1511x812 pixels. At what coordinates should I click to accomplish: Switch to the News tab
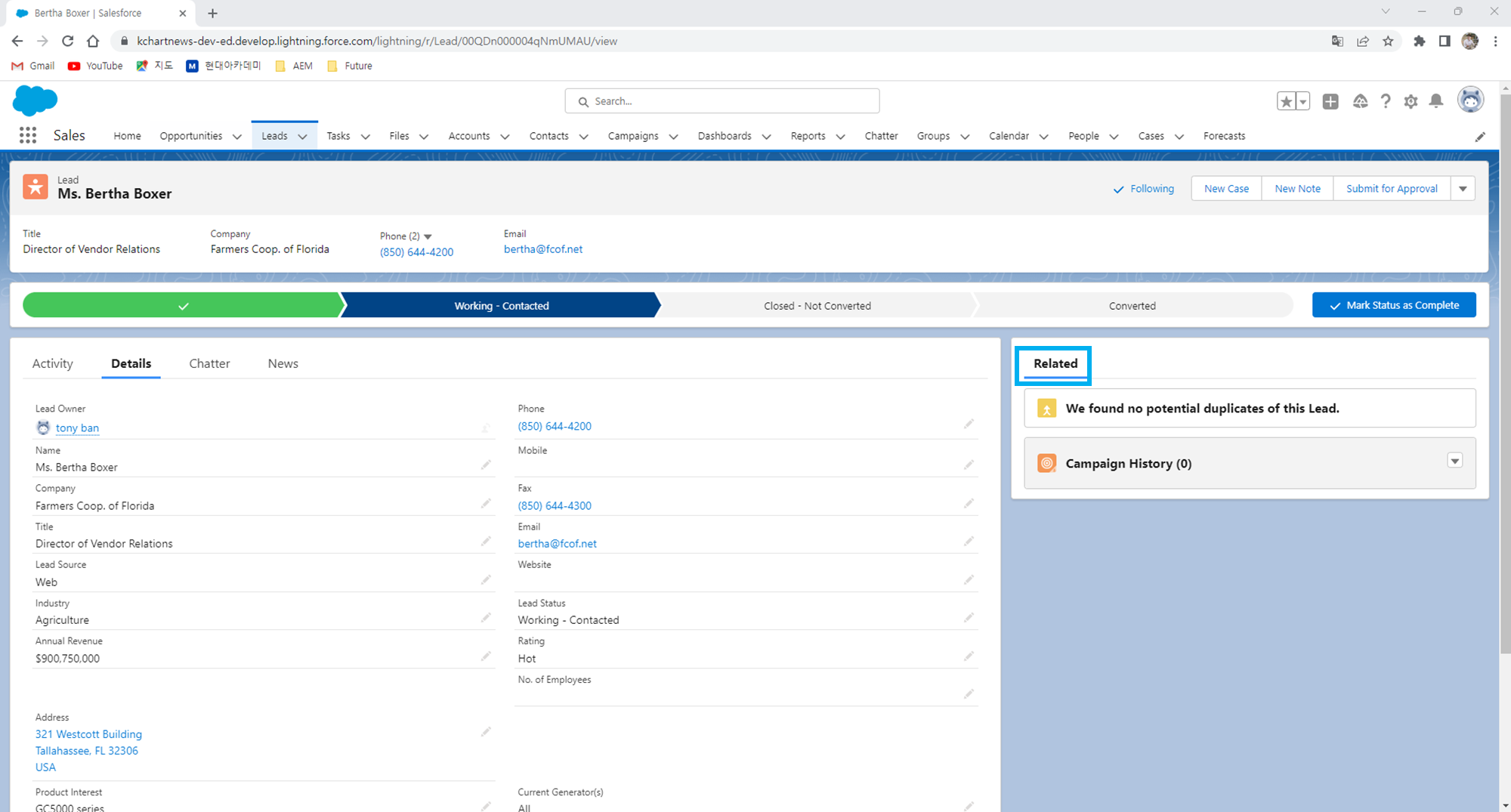point(283,363)
